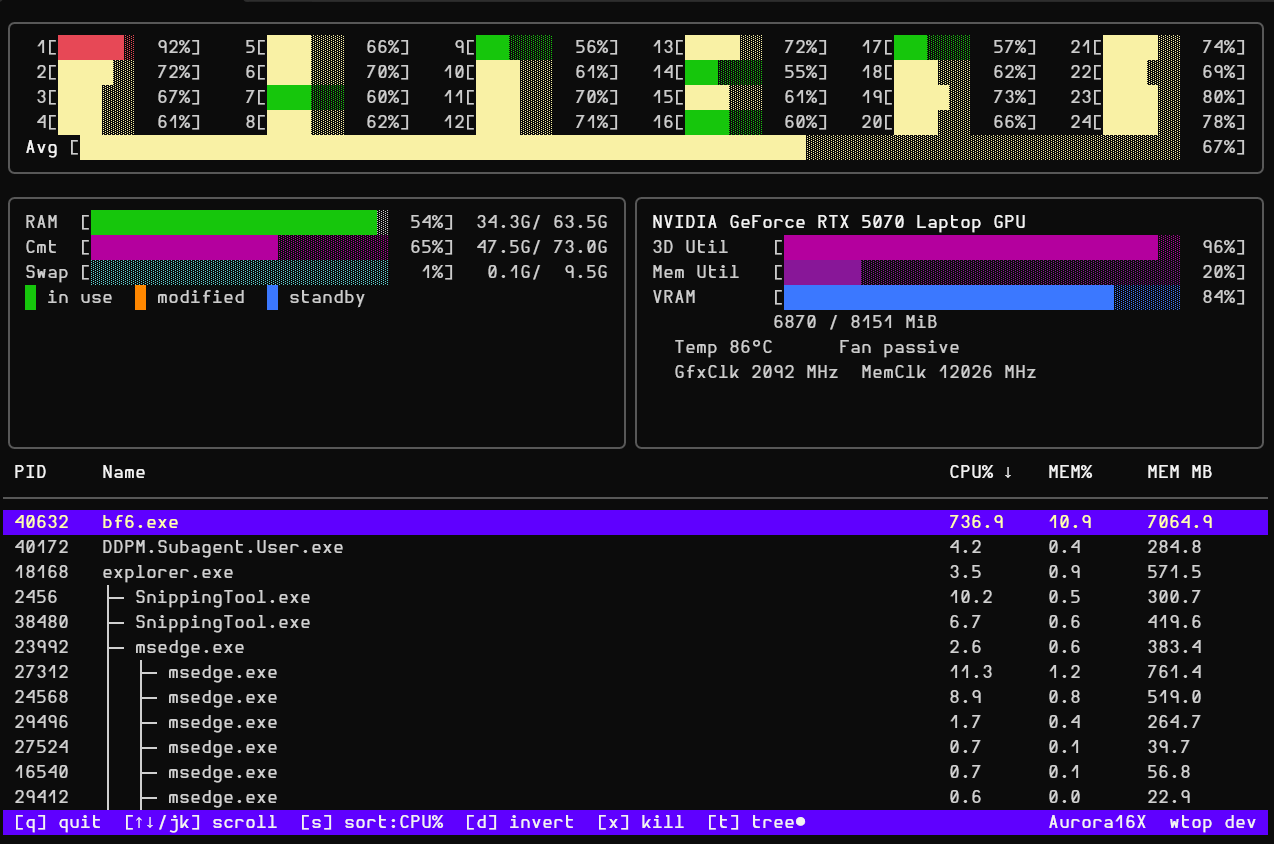Click the 34.3G/ 63.5G RAM value

coord(541,222)
